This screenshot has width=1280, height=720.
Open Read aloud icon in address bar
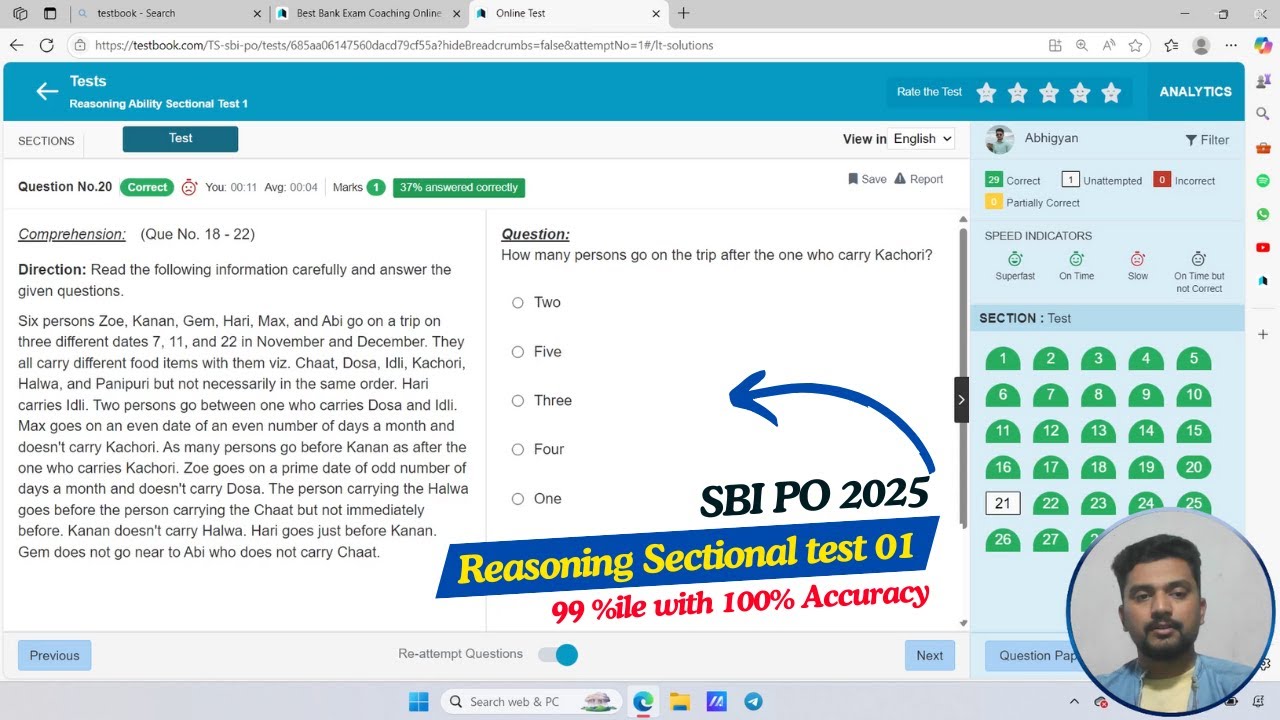[x=1109, y=45]
